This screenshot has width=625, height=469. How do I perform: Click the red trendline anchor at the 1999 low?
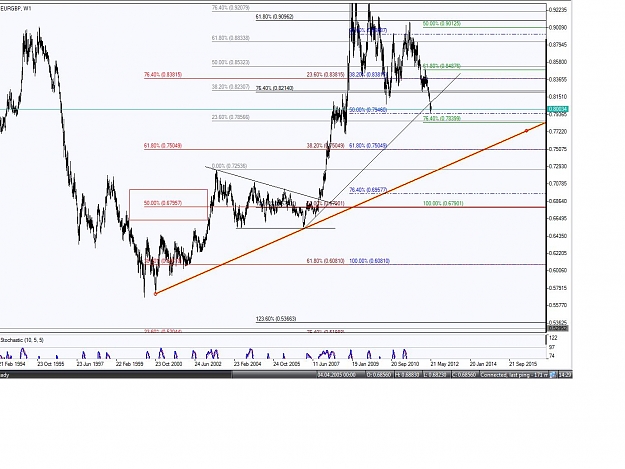click(x=155, y=294)
